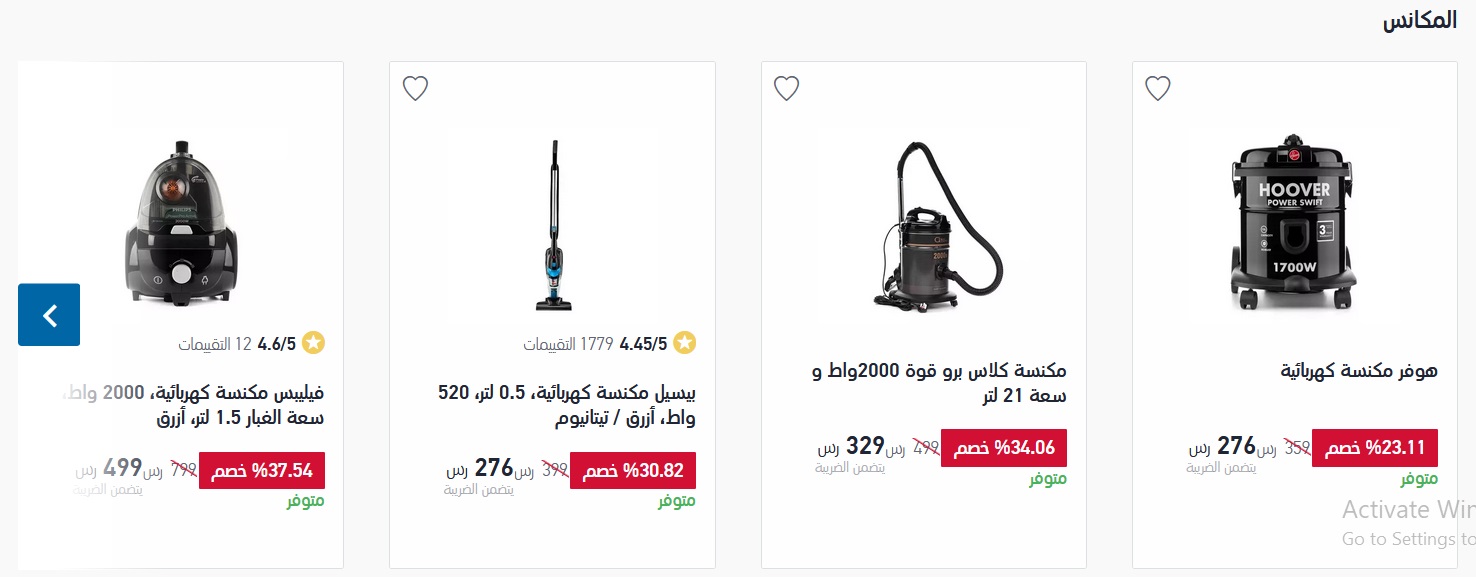Add Hoover vacuum to wishlist via heart
Image resolution: width=1476 pixels, height=577 pixels.
(1157, 88)
